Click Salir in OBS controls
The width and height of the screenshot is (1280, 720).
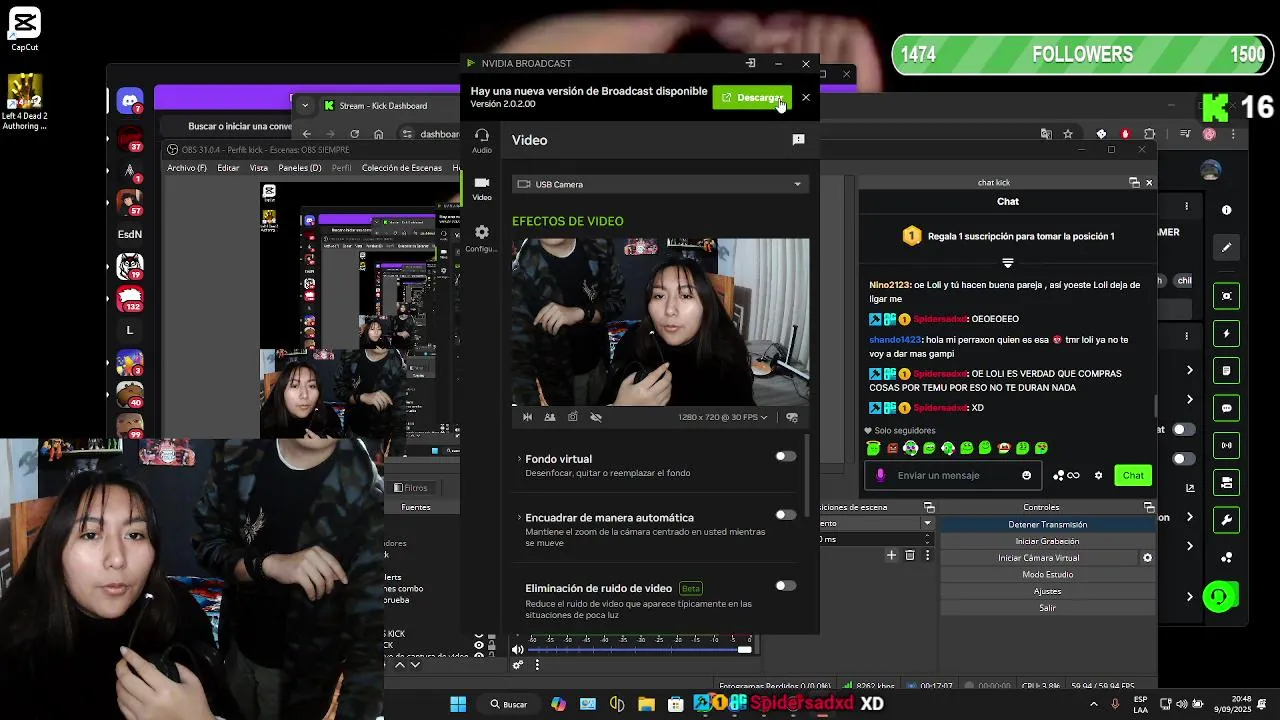(1047, 608)
